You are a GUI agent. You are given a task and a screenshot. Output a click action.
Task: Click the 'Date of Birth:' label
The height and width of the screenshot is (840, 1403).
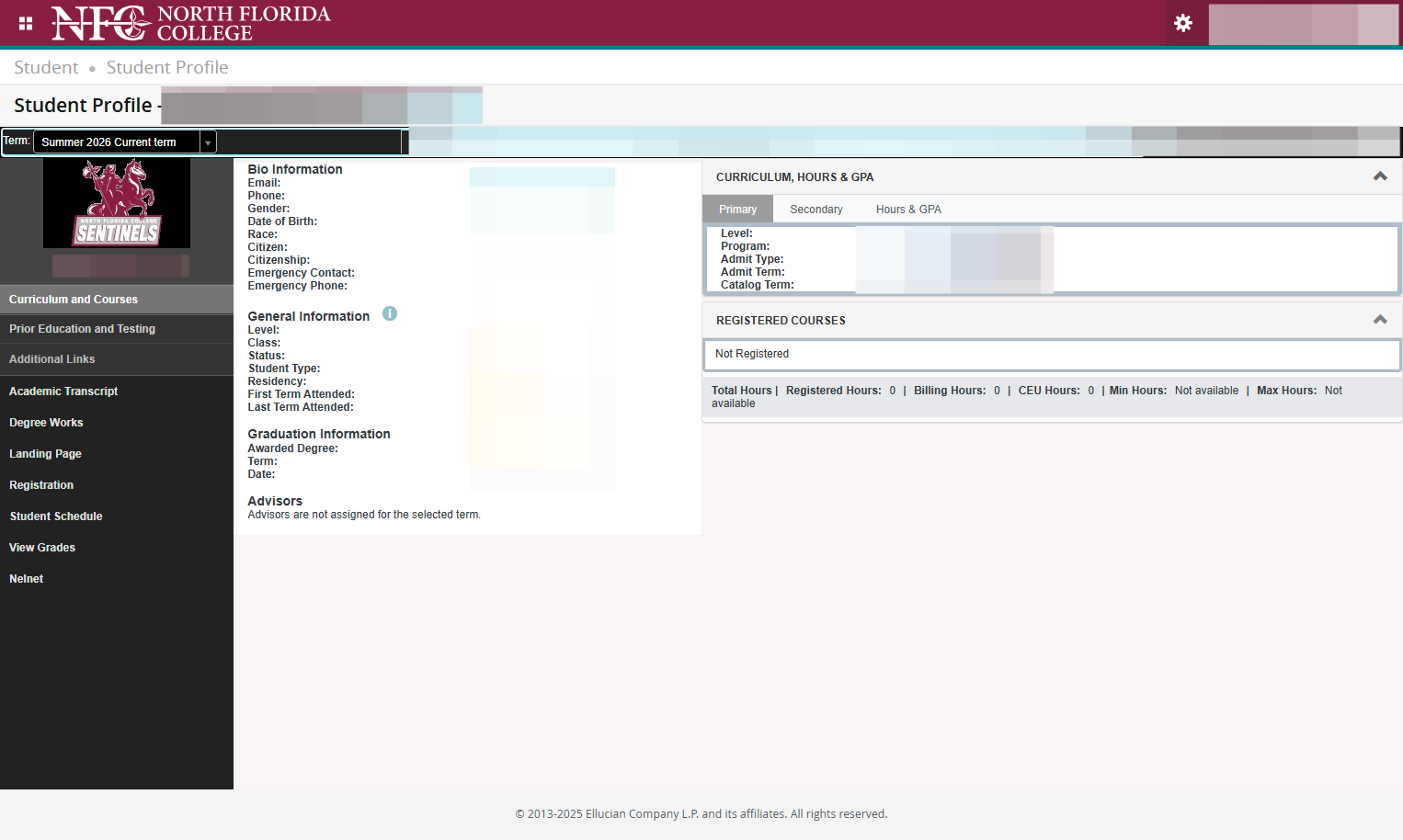282,221
